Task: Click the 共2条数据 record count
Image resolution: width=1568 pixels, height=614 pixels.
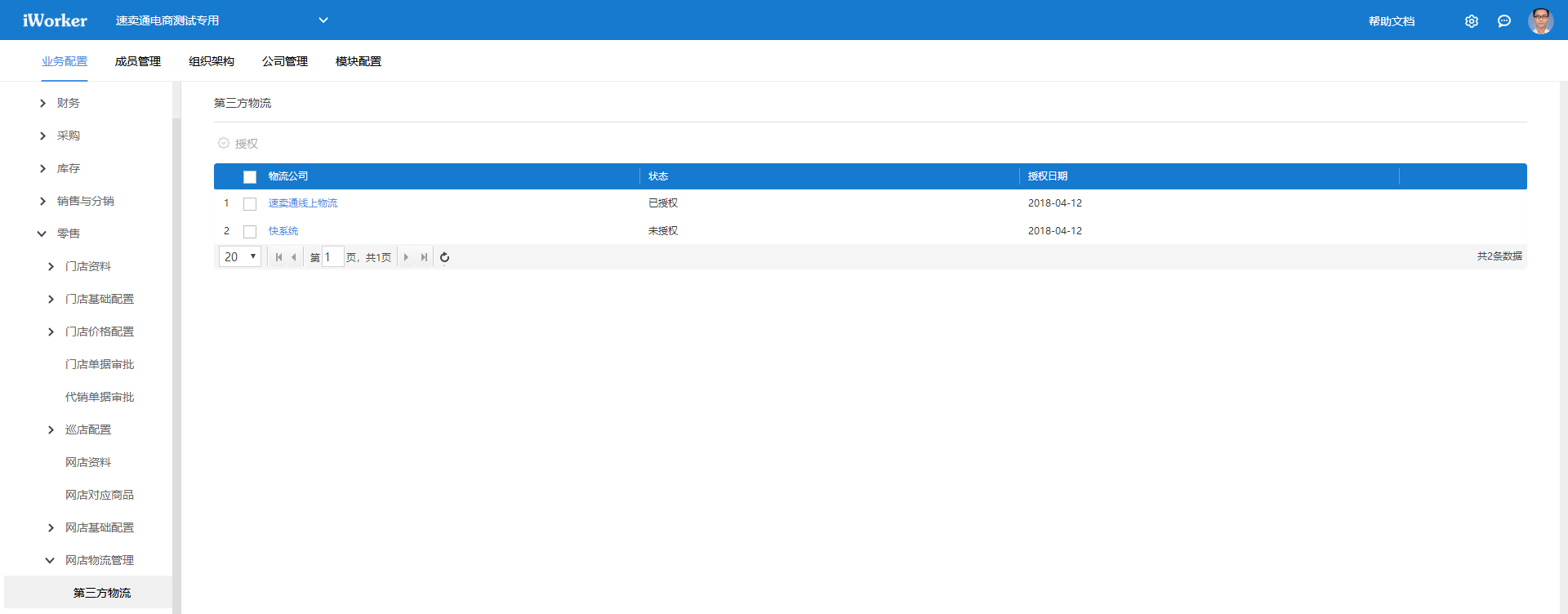Action: tap(1499, 256)
